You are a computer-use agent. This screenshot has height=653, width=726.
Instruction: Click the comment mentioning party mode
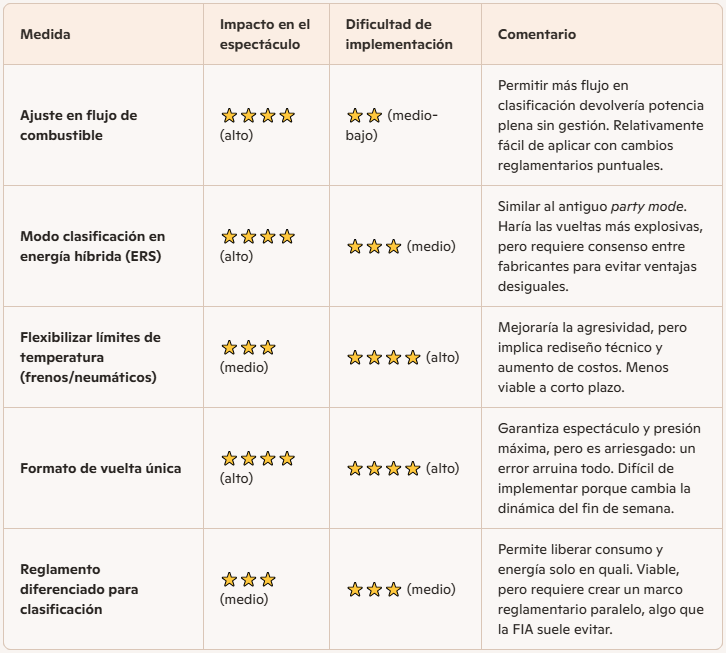[600, 246]
